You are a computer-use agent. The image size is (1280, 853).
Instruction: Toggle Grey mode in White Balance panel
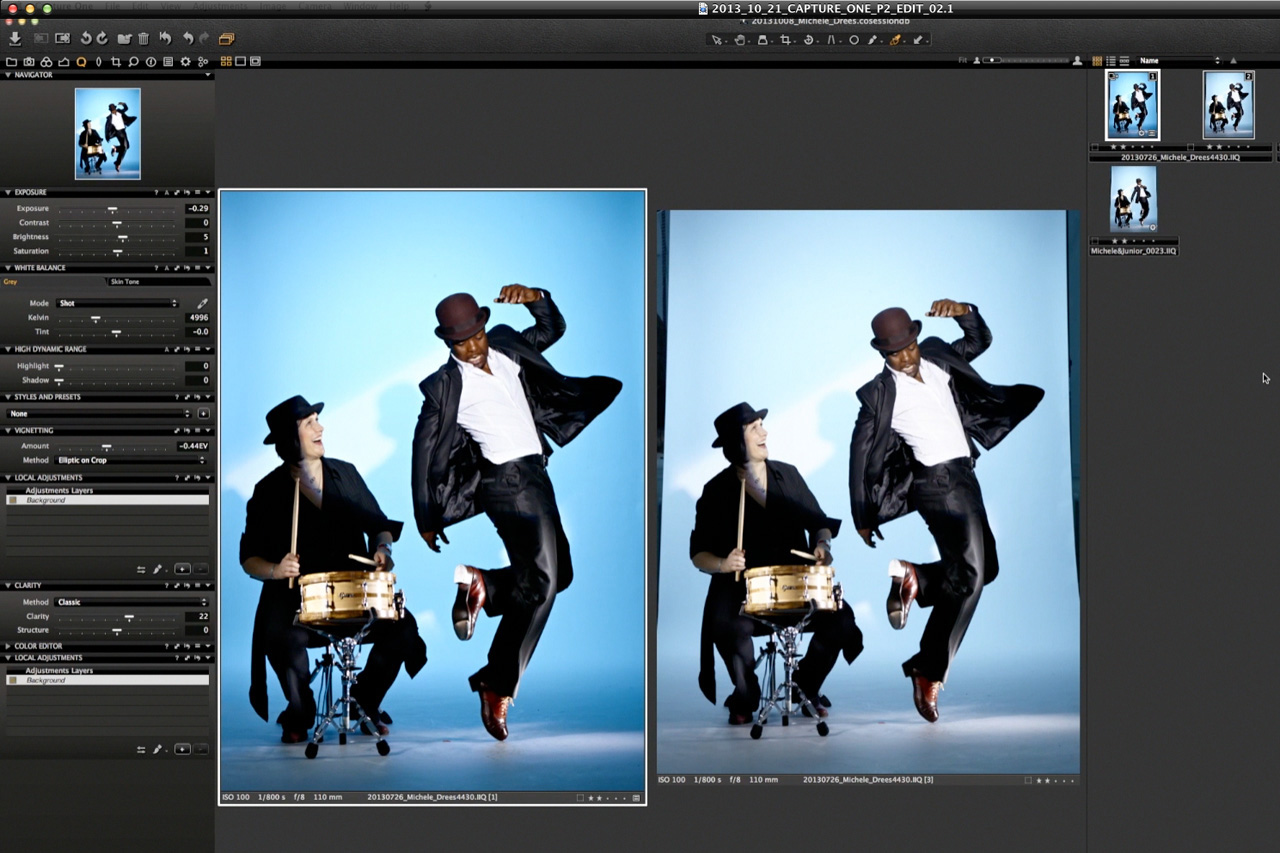pos(10,281)
